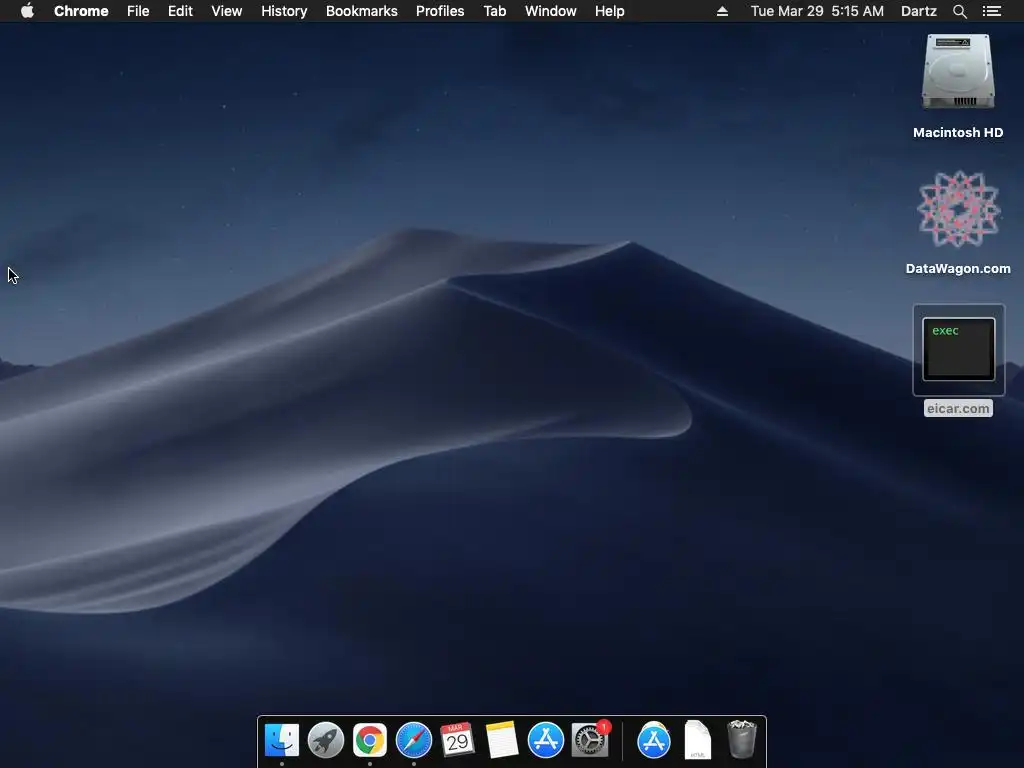
Task: Open the File menu
Action: (138, 11)
